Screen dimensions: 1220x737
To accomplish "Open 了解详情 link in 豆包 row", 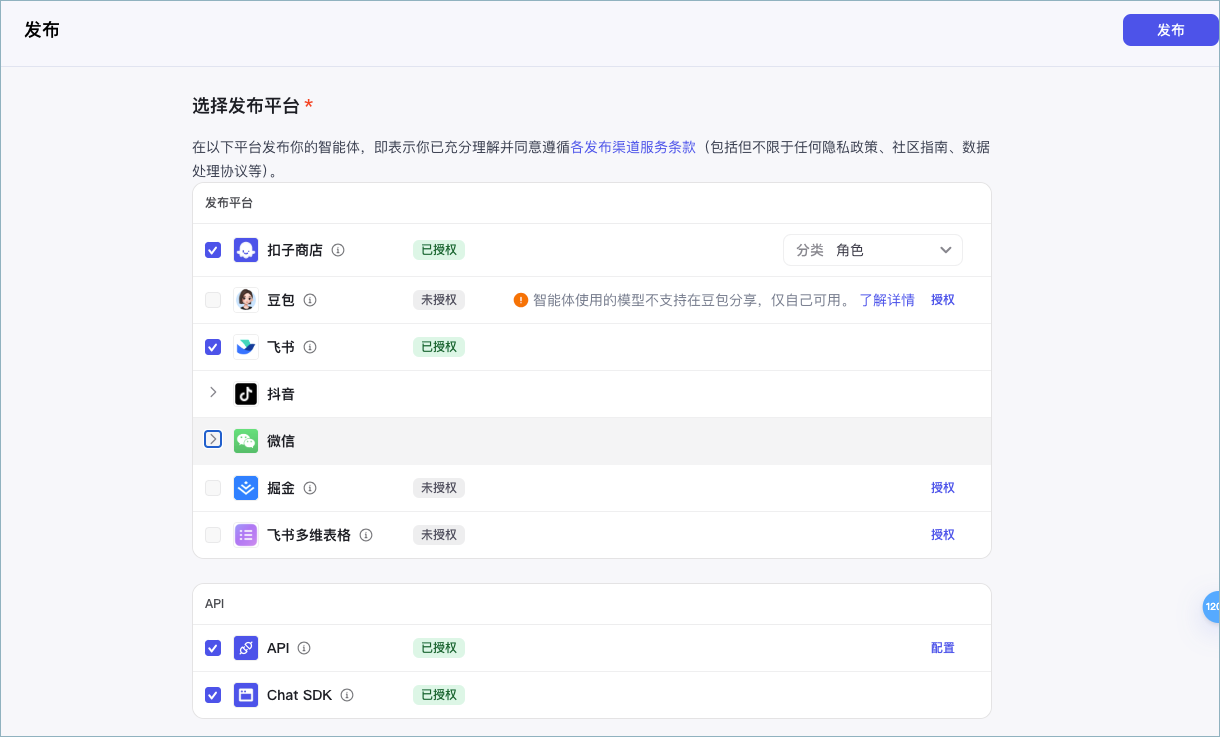I will point(887,300).
